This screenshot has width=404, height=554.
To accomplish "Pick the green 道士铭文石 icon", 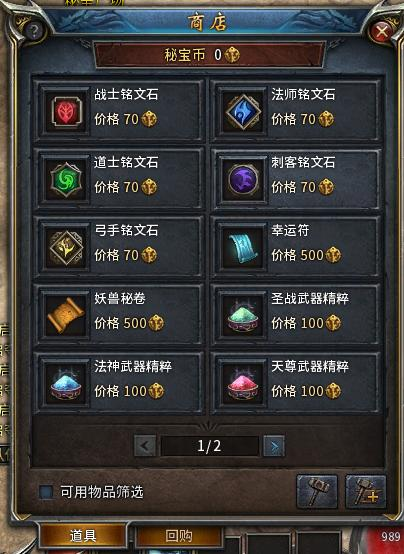I will 66,179.
